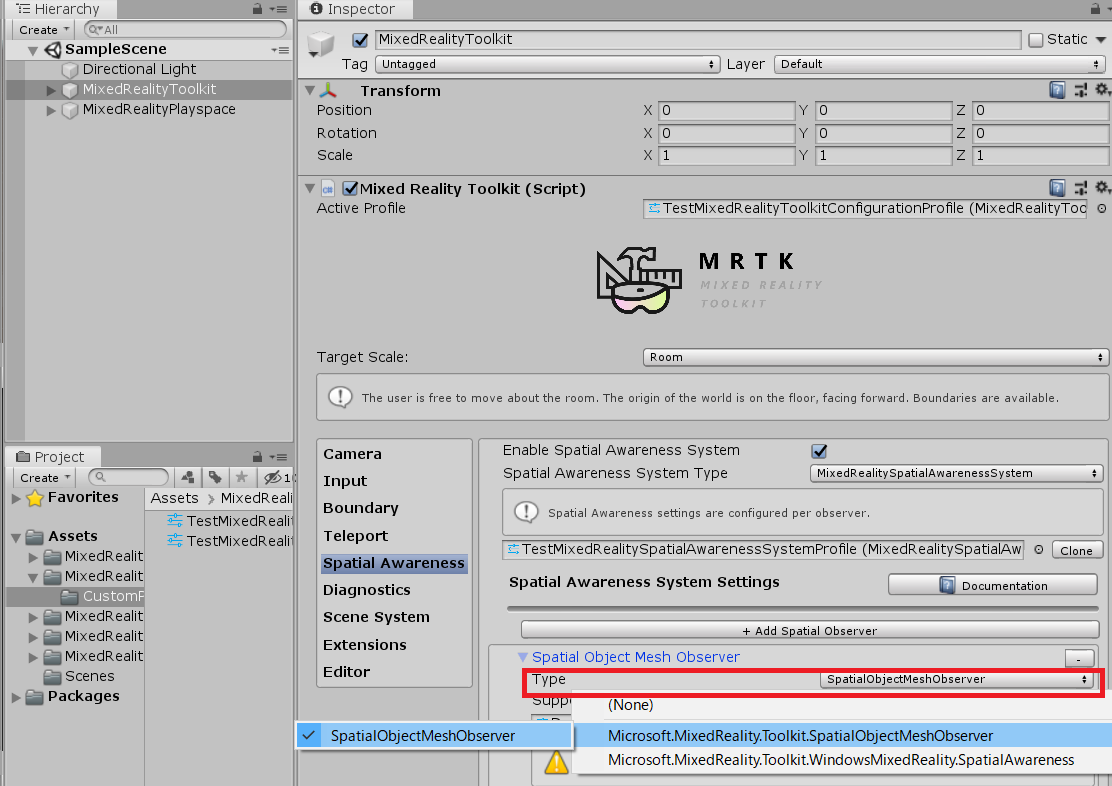Viewport: 1112px width, 786px height.
Task: Click the SampleScene Unity icon
Action: point(52,50)
